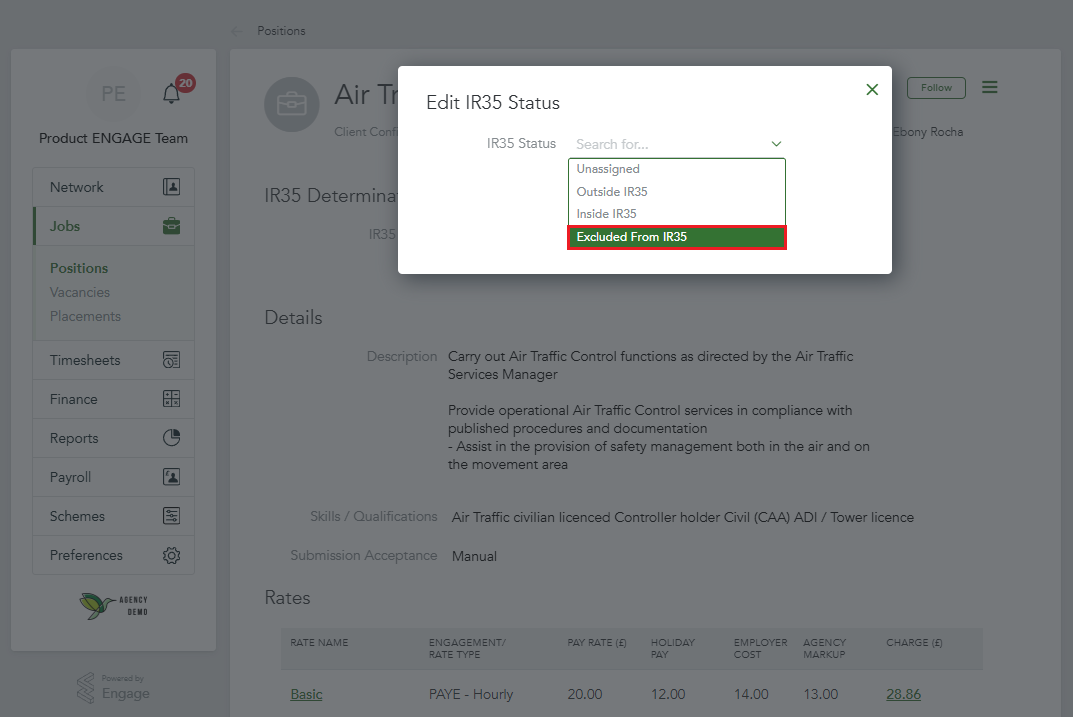Click the Product ENGAGE Team name
The image size is (1073, 717).
coord(114,138)
